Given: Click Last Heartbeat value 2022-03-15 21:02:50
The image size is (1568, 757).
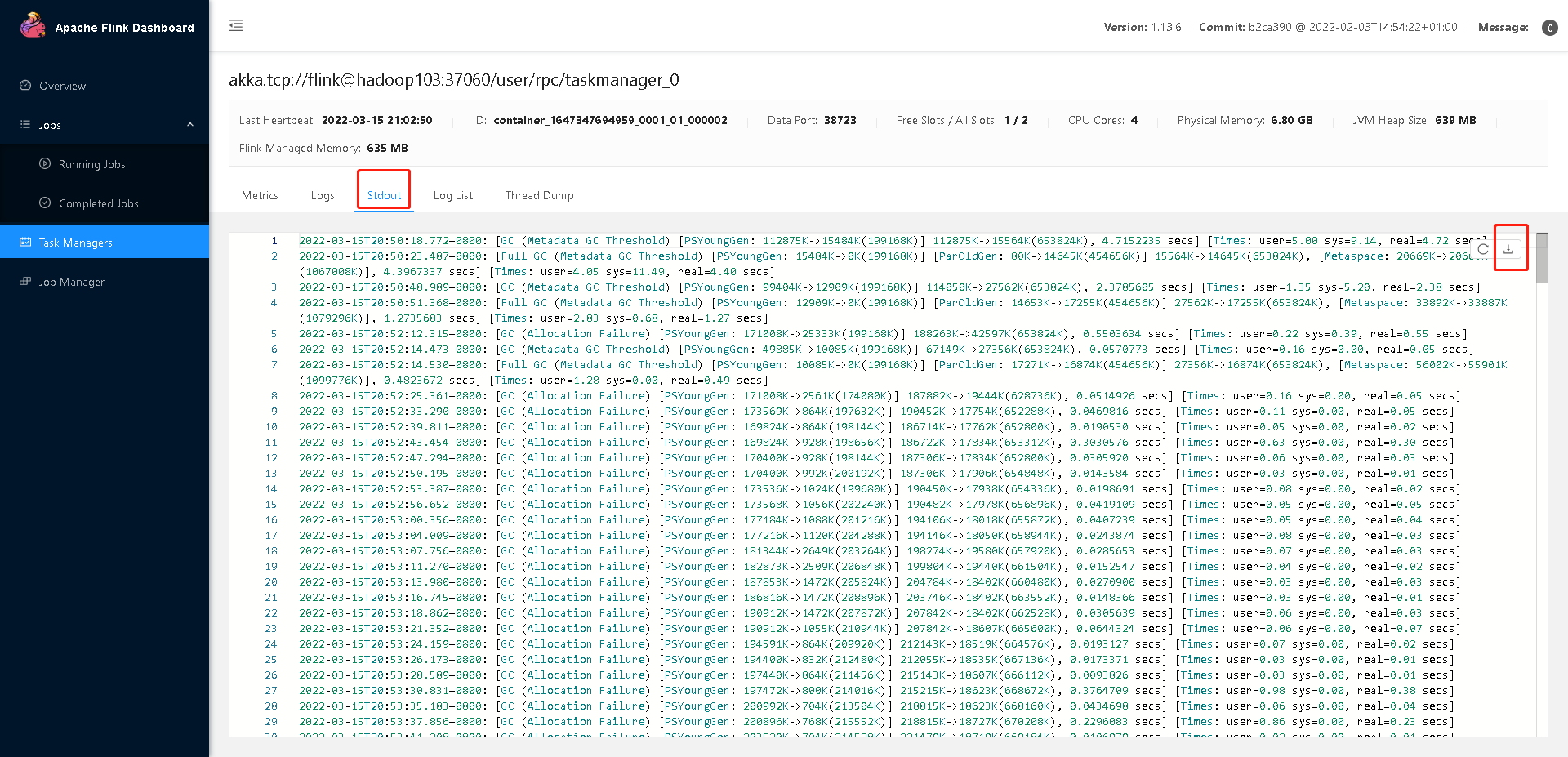Looking at the screenshot, I should pos(377,120).
